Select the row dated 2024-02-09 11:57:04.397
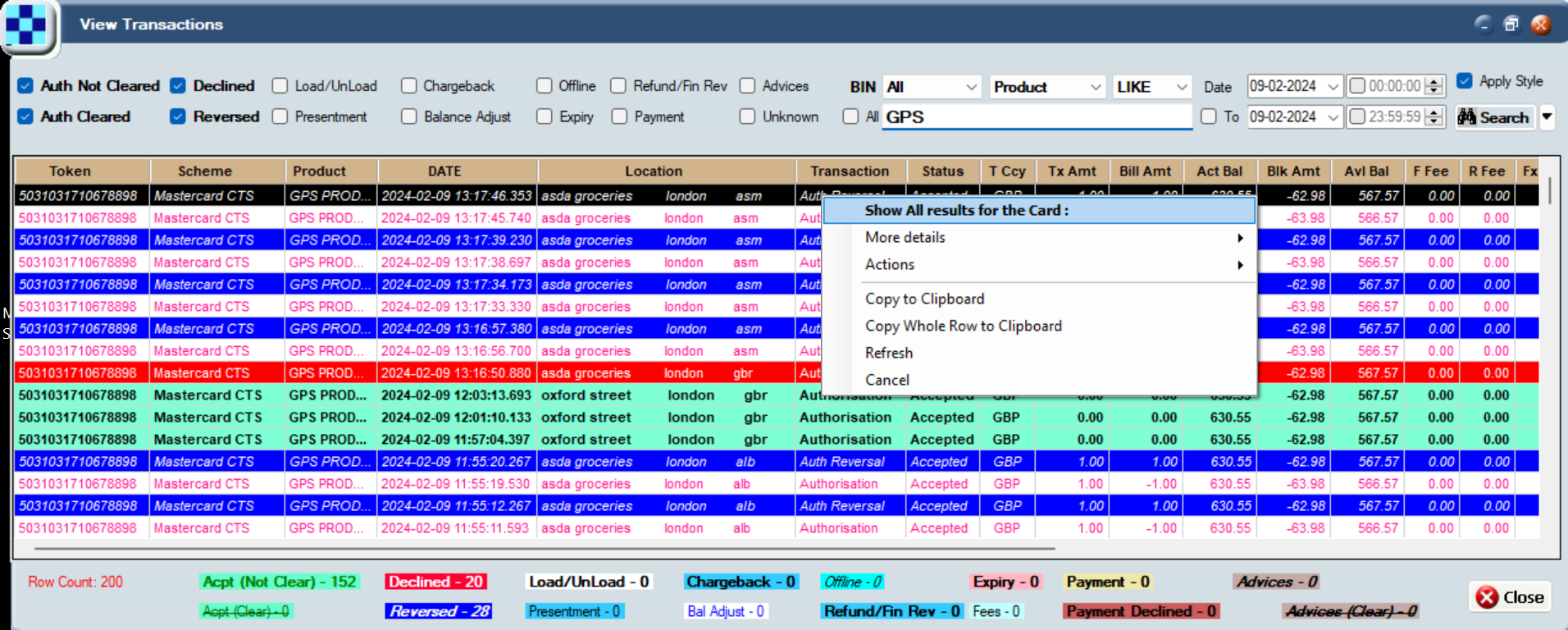The width and height of the screenshot is (1568, 630). coord(777,440)
